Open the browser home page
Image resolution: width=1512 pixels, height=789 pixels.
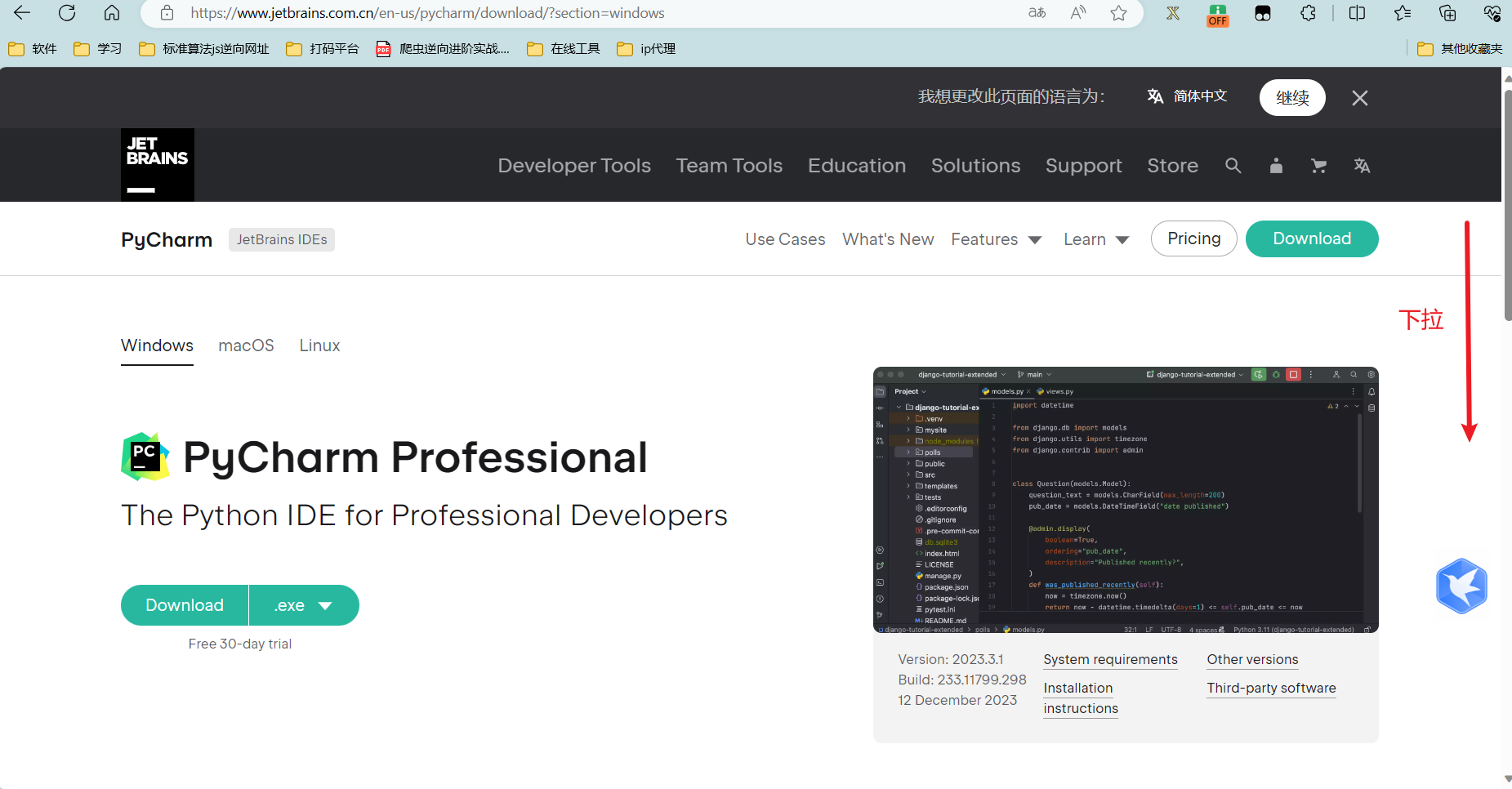[x=112, y=13]
